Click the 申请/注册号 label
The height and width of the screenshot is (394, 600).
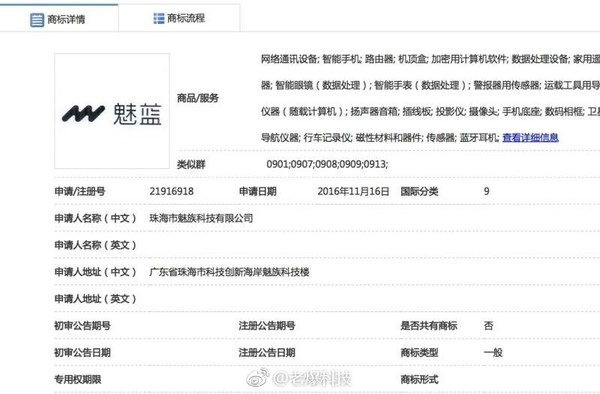tap(80, 191)
